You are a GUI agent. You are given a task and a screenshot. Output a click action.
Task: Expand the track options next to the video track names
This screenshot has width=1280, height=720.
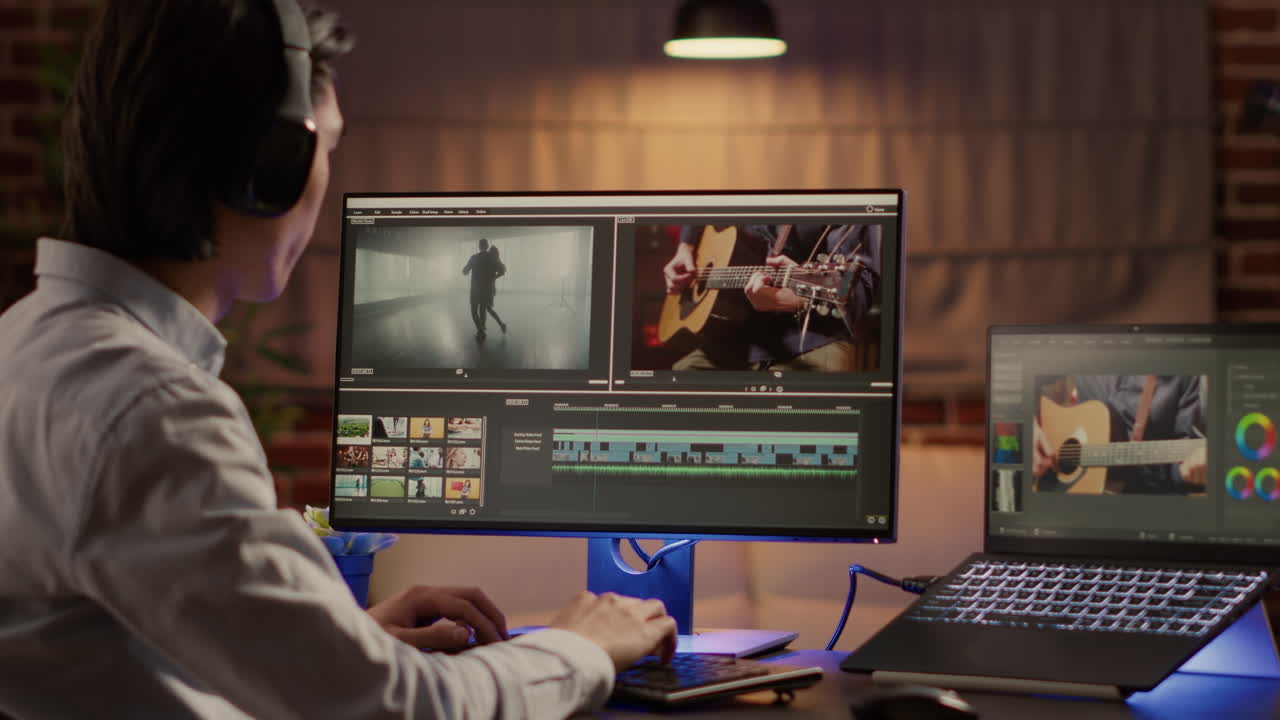point(545,440)
